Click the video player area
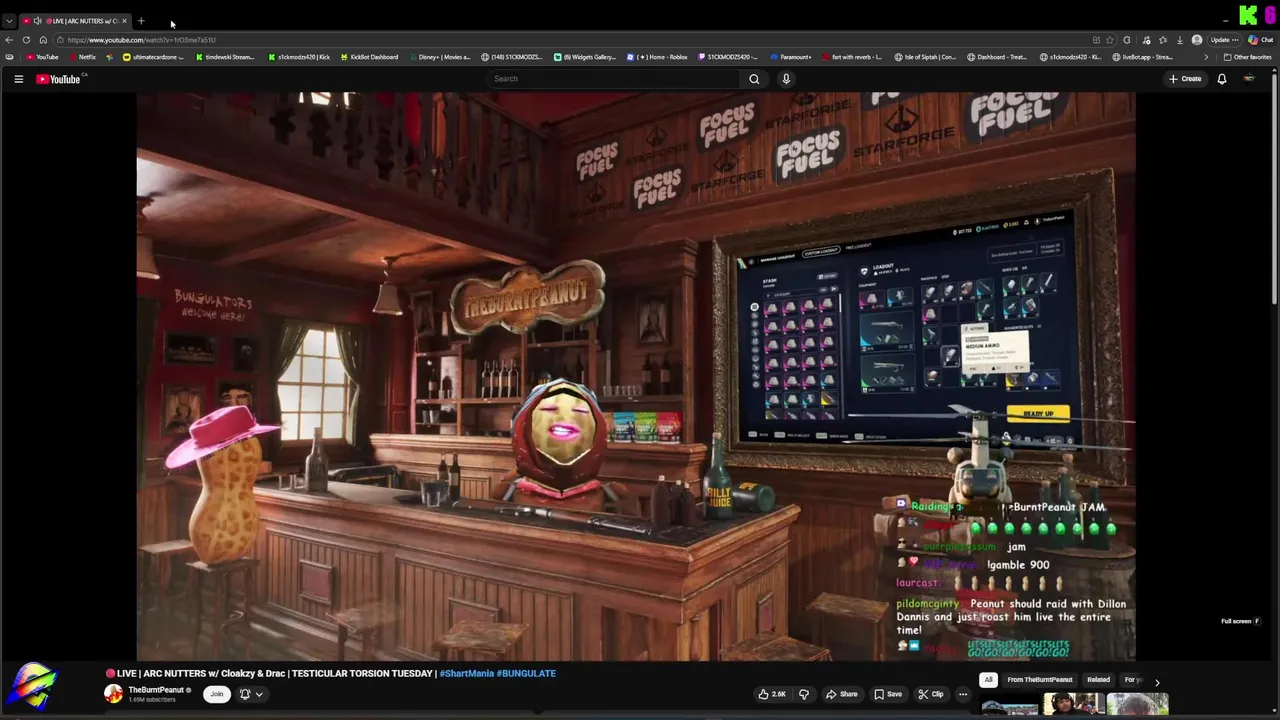1280x720 pixels. point(636,376)
